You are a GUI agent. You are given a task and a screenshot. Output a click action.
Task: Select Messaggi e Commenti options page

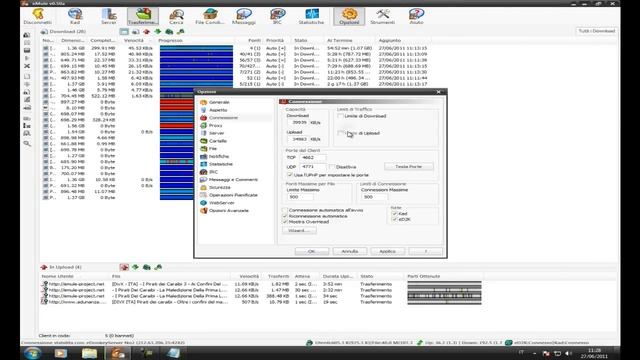click(x=233, y=180)
